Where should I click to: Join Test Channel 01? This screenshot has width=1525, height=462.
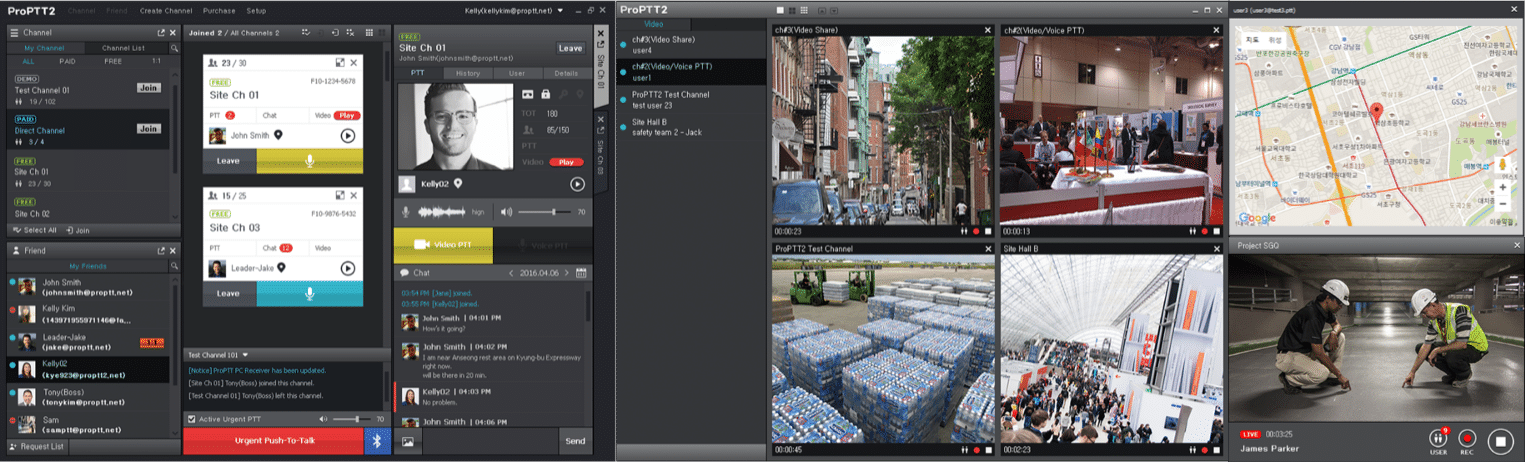click(x=149, y=88)
